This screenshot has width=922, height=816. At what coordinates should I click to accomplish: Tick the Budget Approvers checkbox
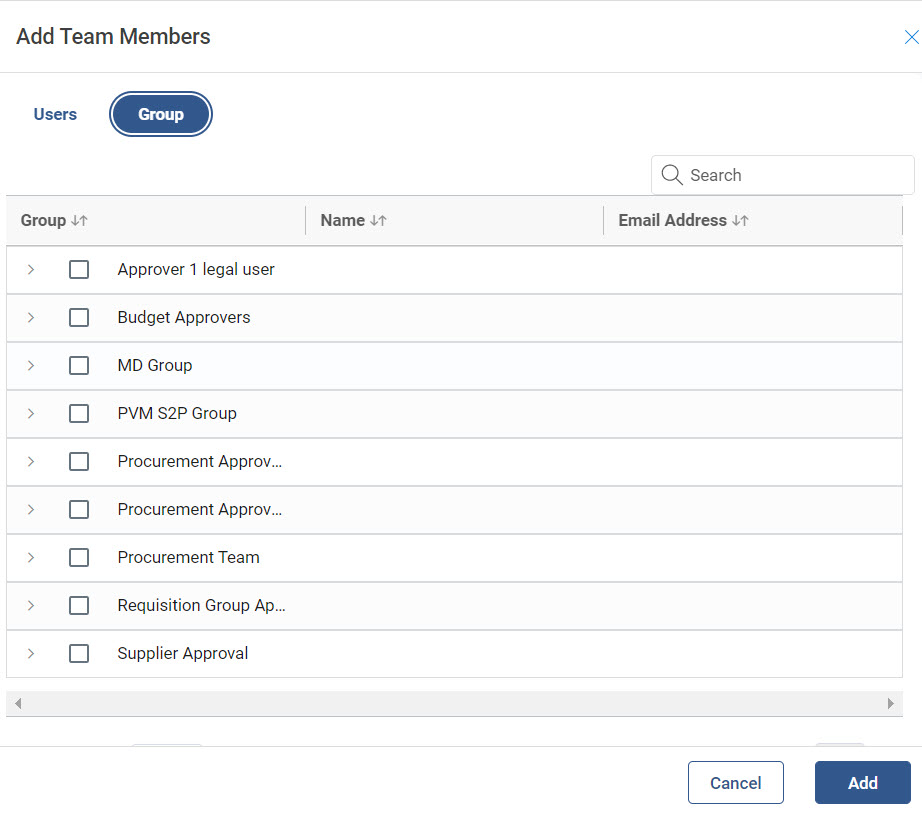[79, 318]
